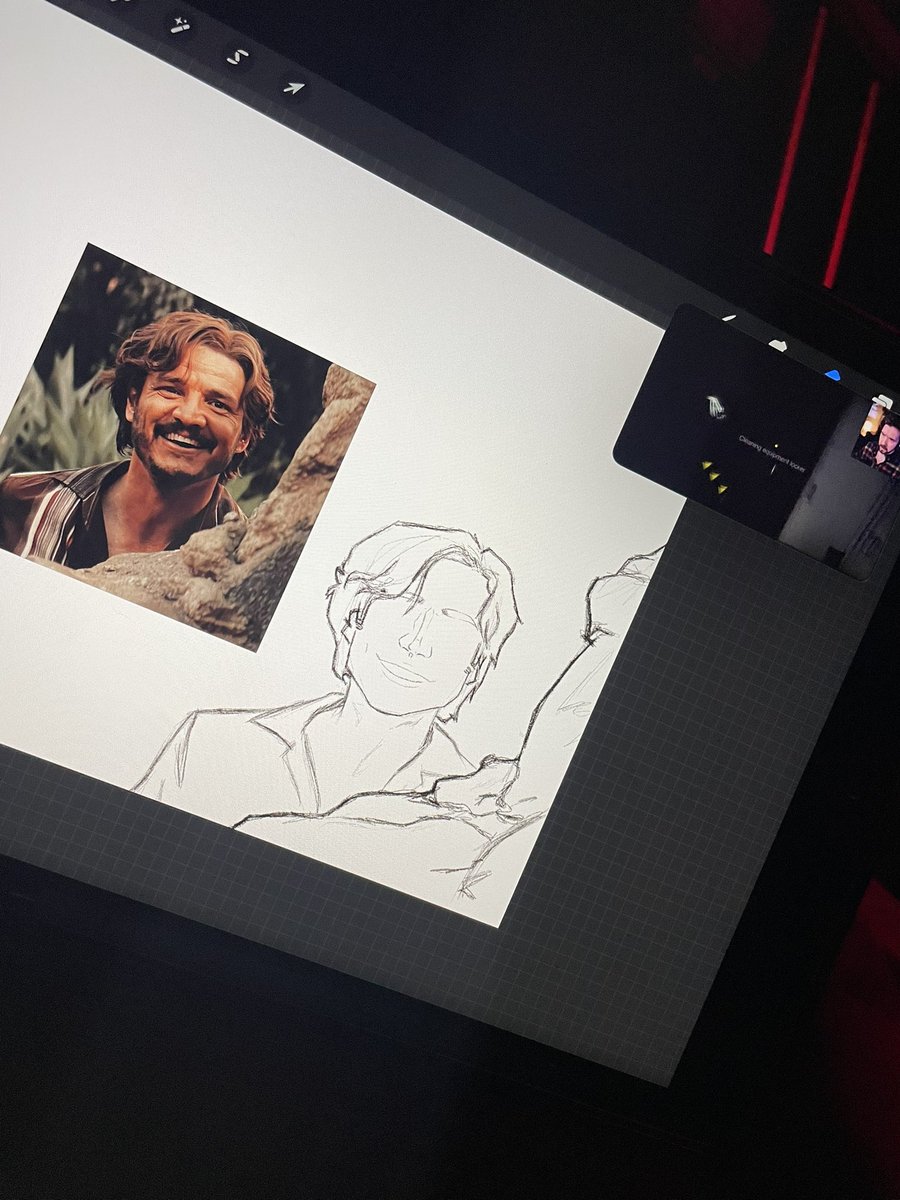
Task: Click the vertical cursor line near the locker text
Action: click(x=774, y=469)
